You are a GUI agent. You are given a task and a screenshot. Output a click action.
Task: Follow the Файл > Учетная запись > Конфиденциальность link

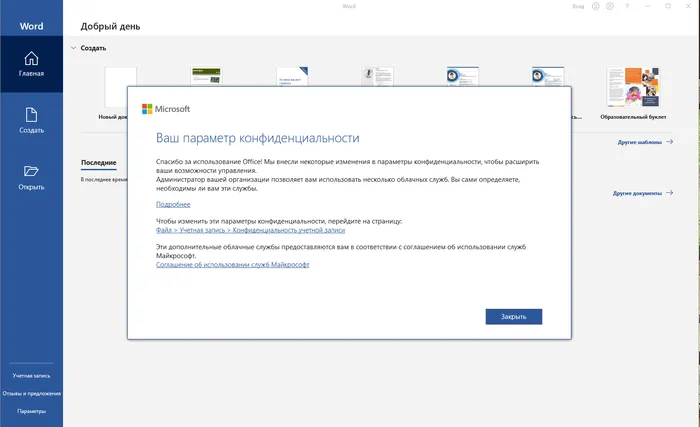250,230
